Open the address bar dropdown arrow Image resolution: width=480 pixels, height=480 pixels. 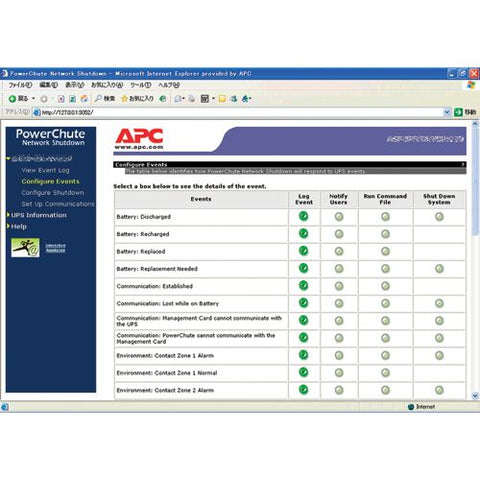(447, 112)
